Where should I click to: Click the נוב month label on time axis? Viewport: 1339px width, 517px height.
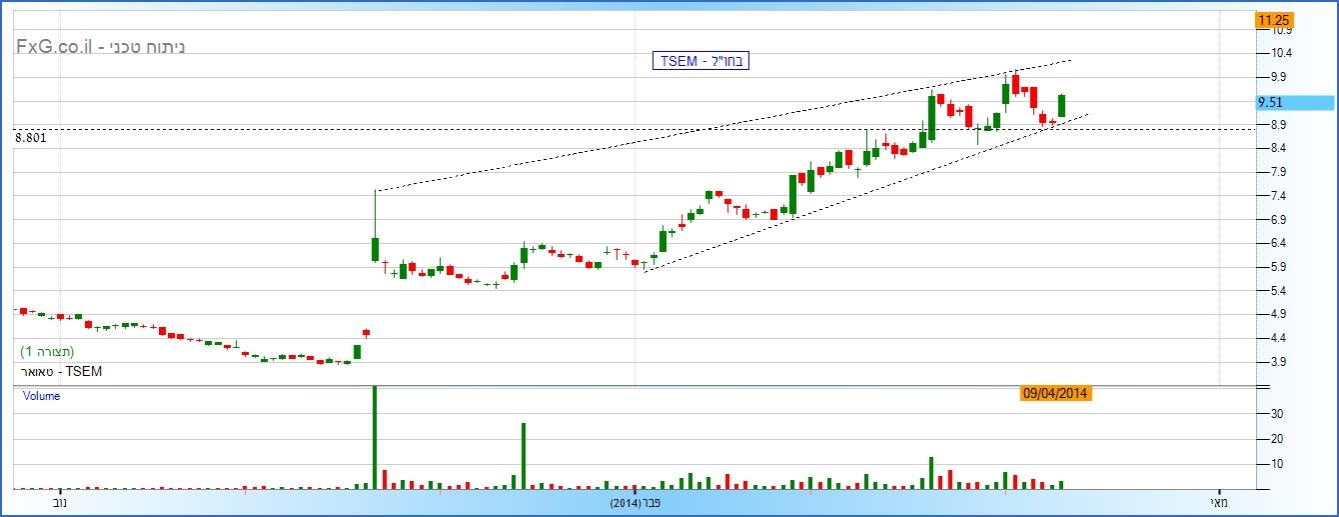point(57,503)
